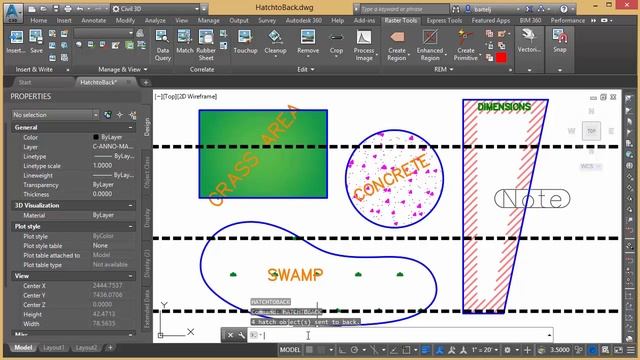Open the Home ribbon tab

(x=38, y=20)
